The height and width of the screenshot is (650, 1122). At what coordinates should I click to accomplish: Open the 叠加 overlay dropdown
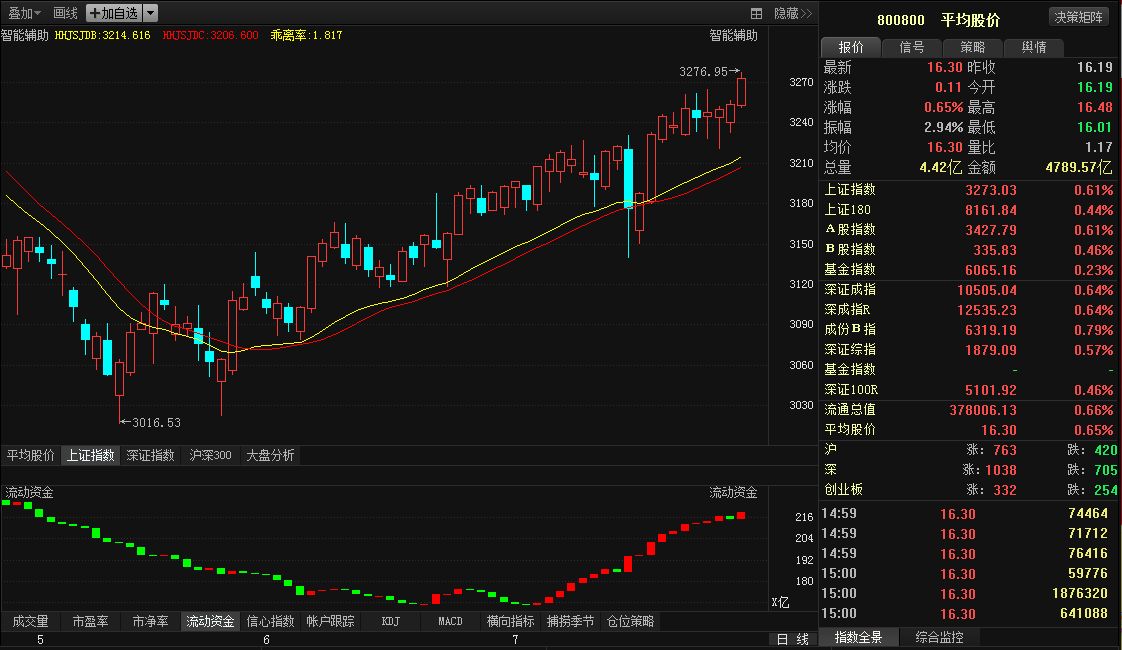24,13
